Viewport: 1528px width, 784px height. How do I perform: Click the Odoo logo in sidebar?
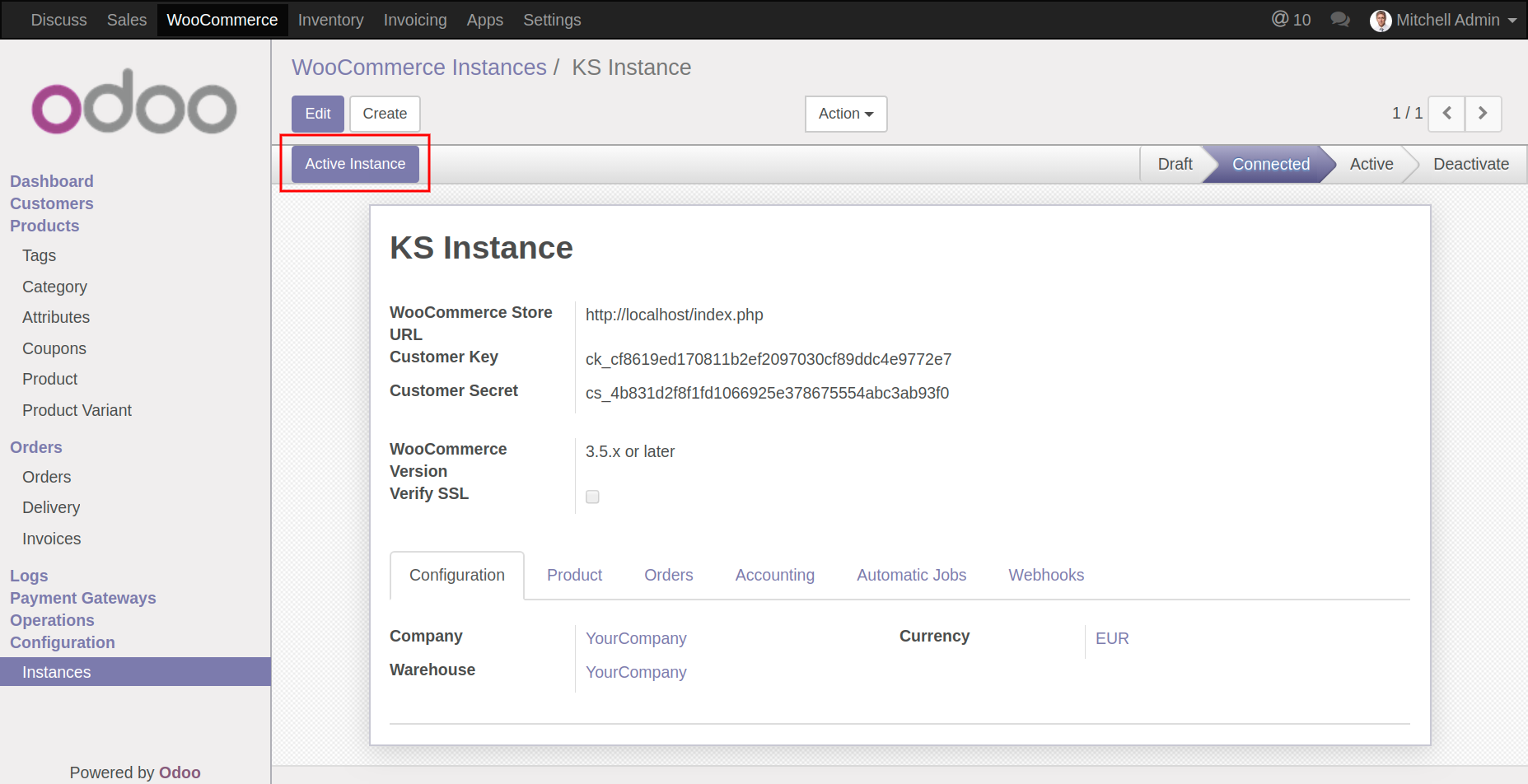pos(134,102)
